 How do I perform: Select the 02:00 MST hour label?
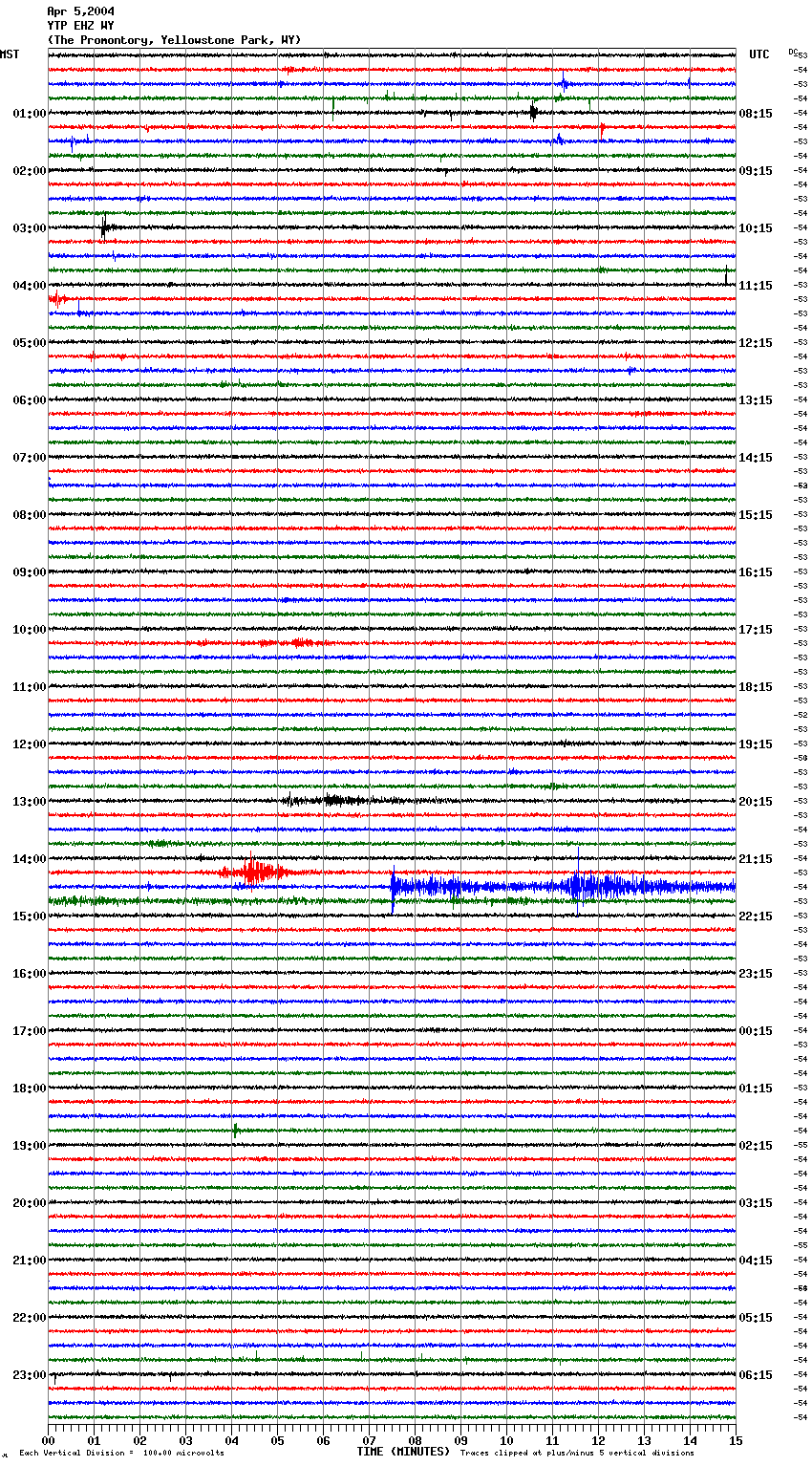pyautogui.click(x=30, y=171)
